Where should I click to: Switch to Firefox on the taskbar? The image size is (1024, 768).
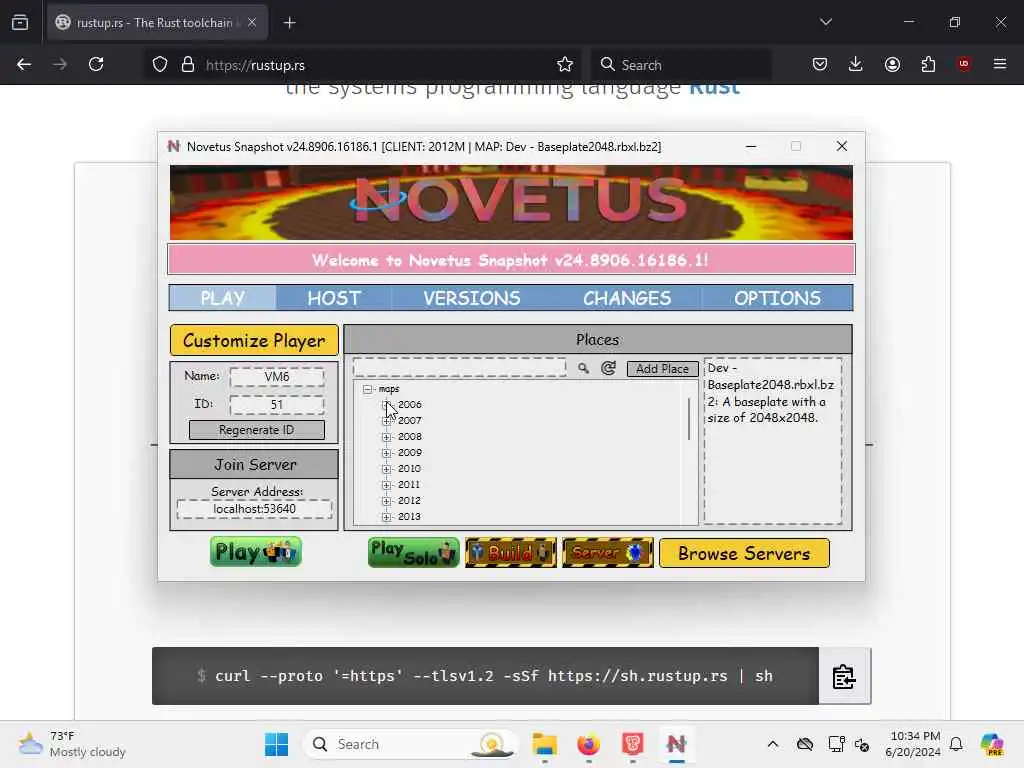(588, 744)
